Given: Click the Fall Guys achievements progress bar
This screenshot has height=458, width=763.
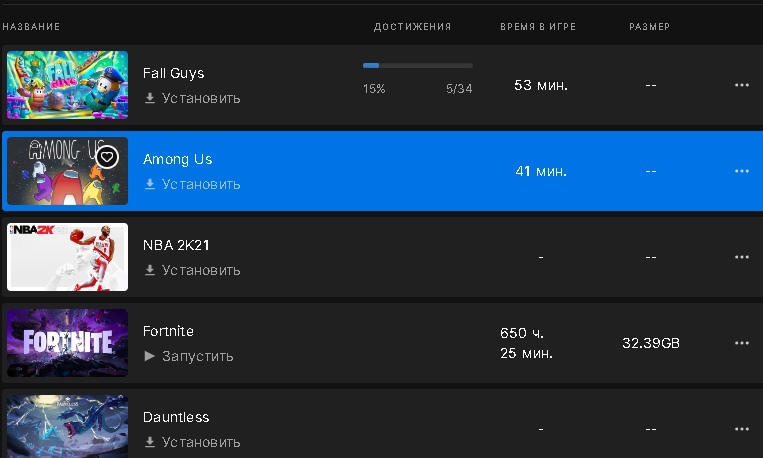Looking at the screenshot, I should (x=417, y=66).
